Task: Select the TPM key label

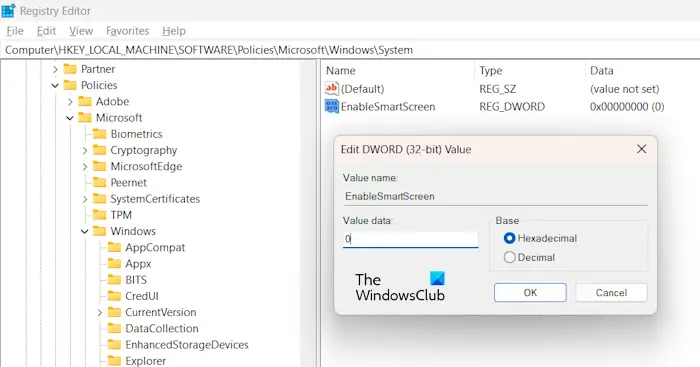Action: pos(121,215)
